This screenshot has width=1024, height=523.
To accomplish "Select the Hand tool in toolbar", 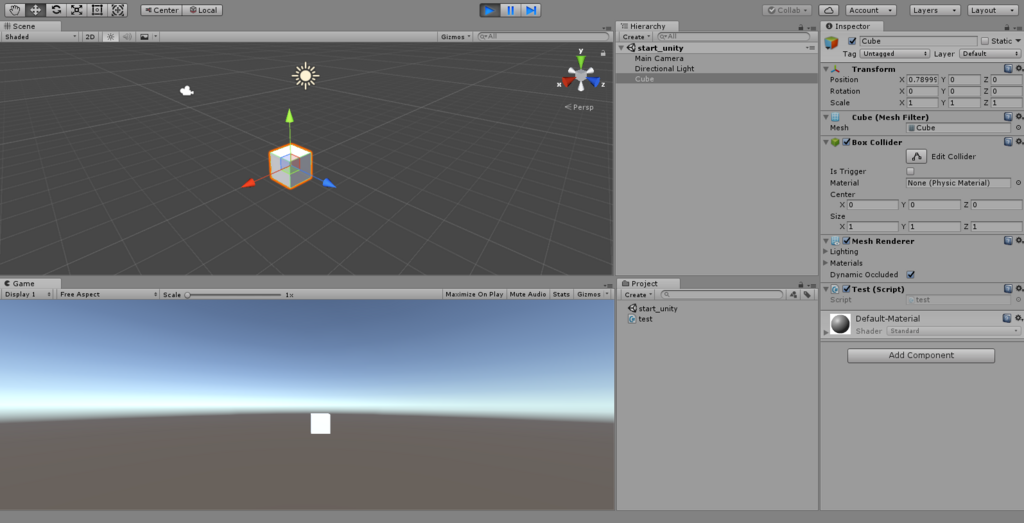I will tap(15, 10).
